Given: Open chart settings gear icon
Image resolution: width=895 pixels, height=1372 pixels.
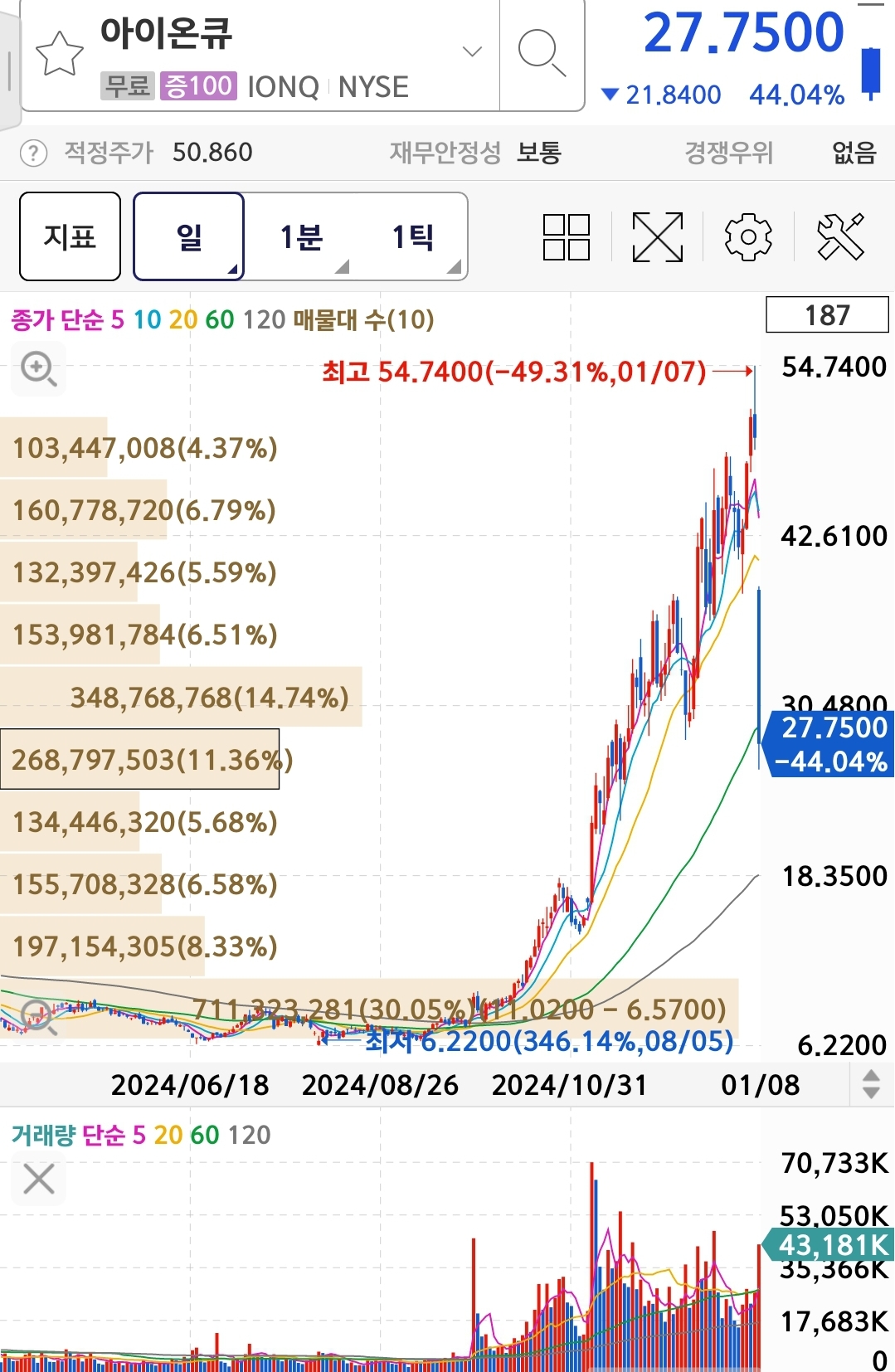Looking at the screenshot, I should pos(748,237).
